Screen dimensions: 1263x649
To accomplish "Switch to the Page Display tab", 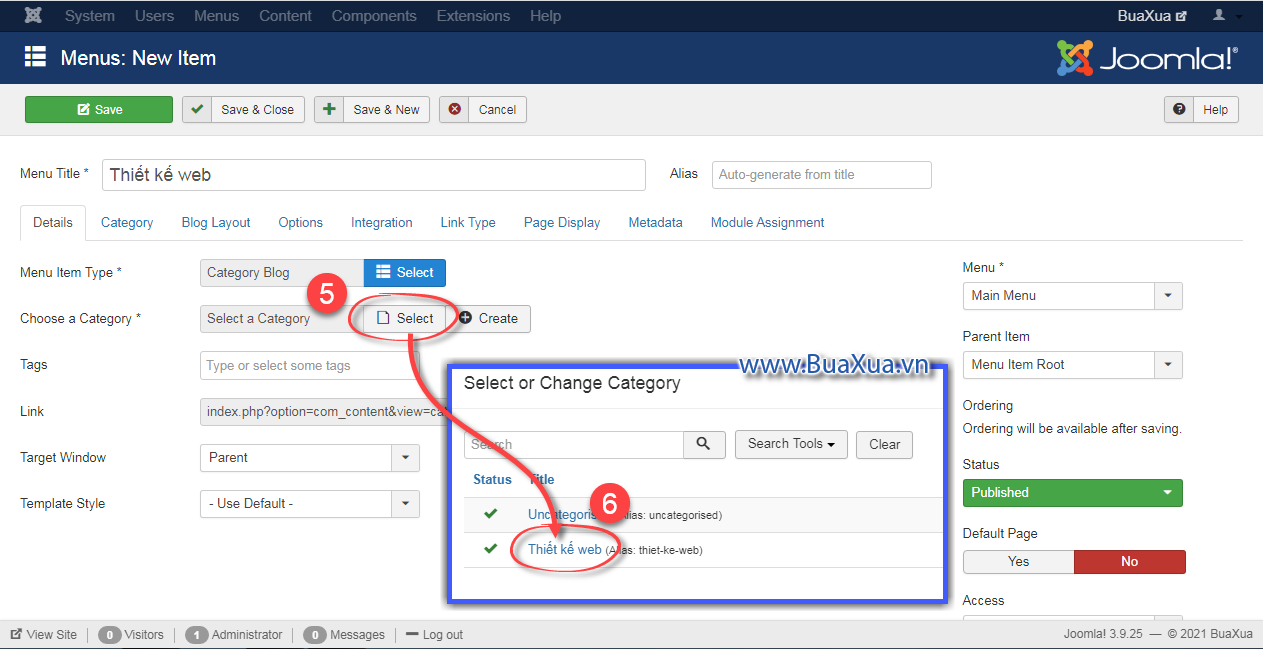I will (562, 223).
